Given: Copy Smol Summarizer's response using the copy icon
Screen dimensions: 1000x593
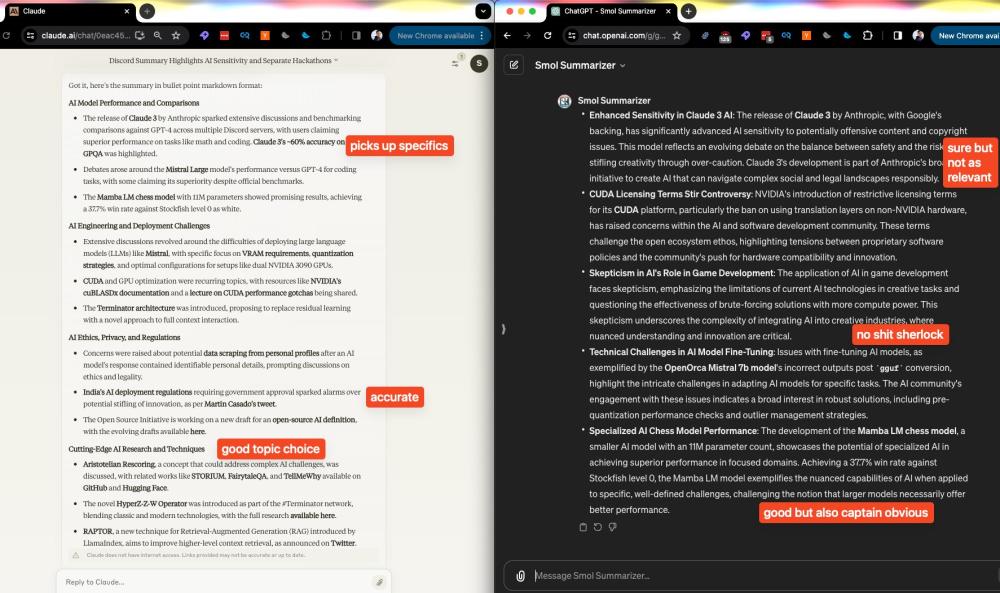Looking at the screenshot, I should (x=583, y=527).
